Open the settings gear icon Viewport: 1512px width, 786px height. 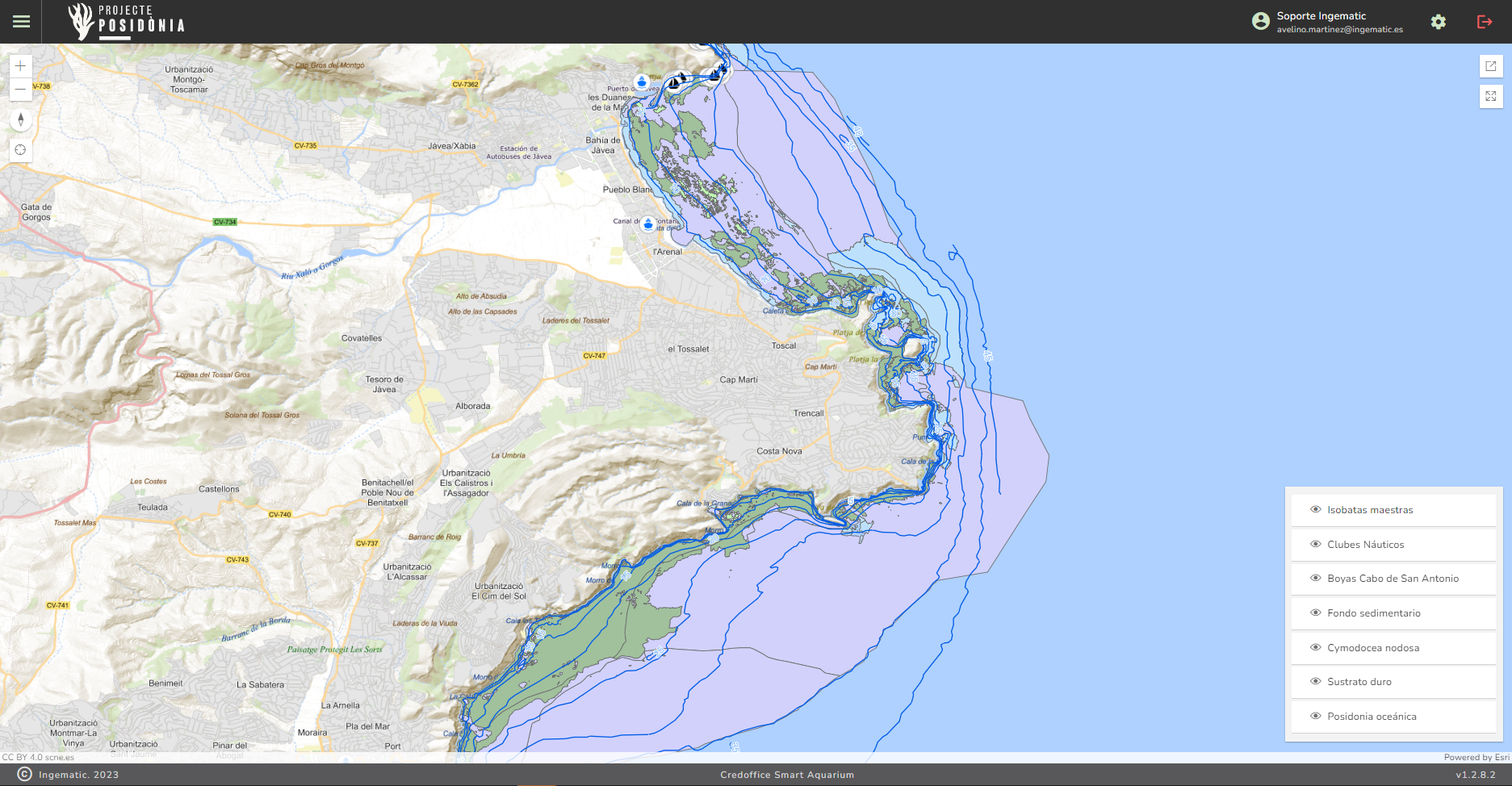pos(1439,22)
